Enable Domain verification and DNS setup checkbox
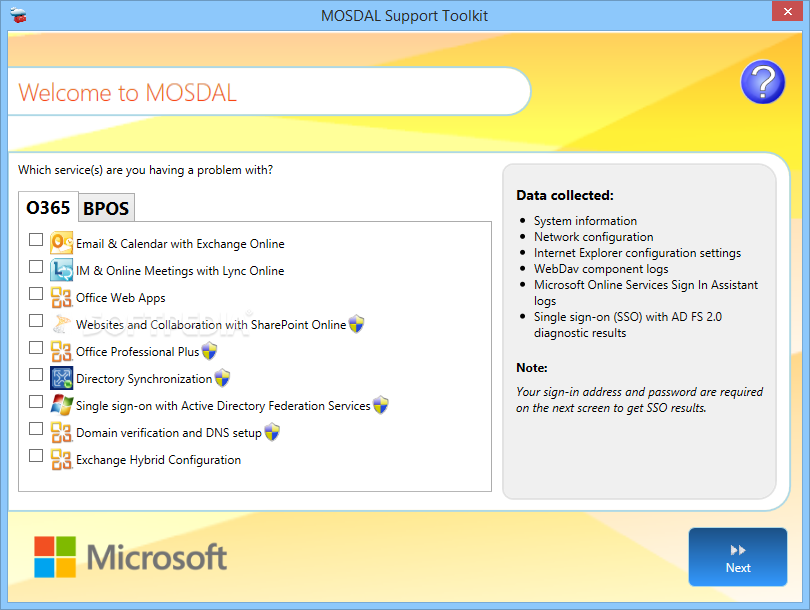The image size is (810, 610). coord(36,429)
